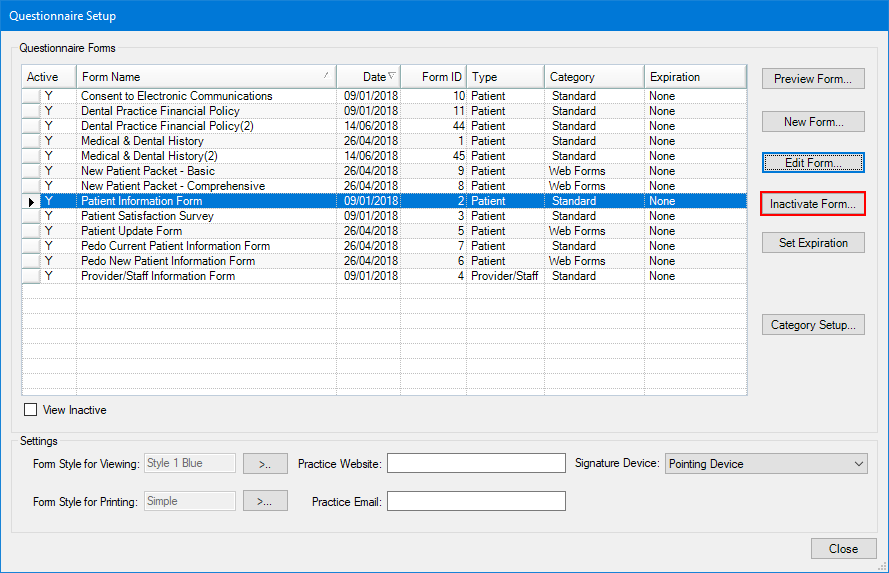Click Form ID 45 cell
Screen dimensions: 889x573
pyautogui.click(x=434, y=156)
